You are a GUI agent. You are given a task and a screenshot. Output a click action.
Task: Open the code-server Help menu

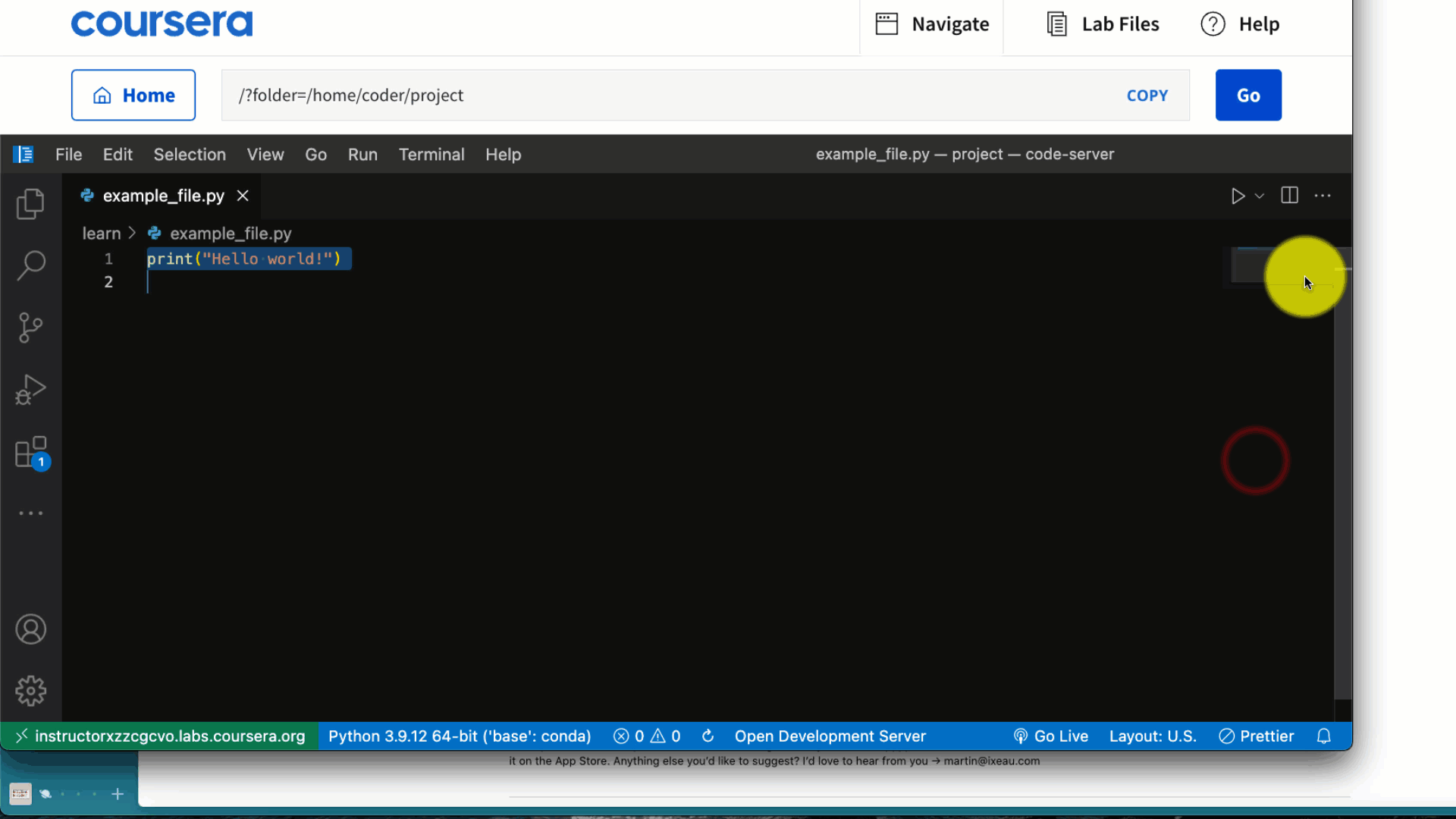[x=503, y=155]
